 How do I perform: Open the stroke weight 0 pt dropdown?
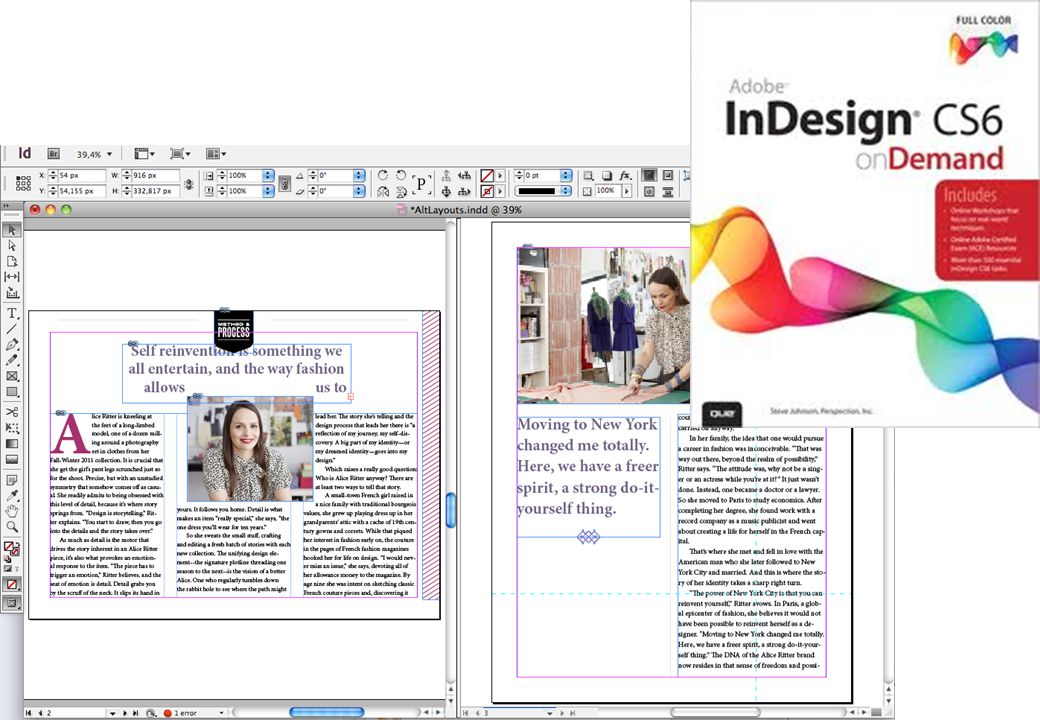(x=566, y=176)
